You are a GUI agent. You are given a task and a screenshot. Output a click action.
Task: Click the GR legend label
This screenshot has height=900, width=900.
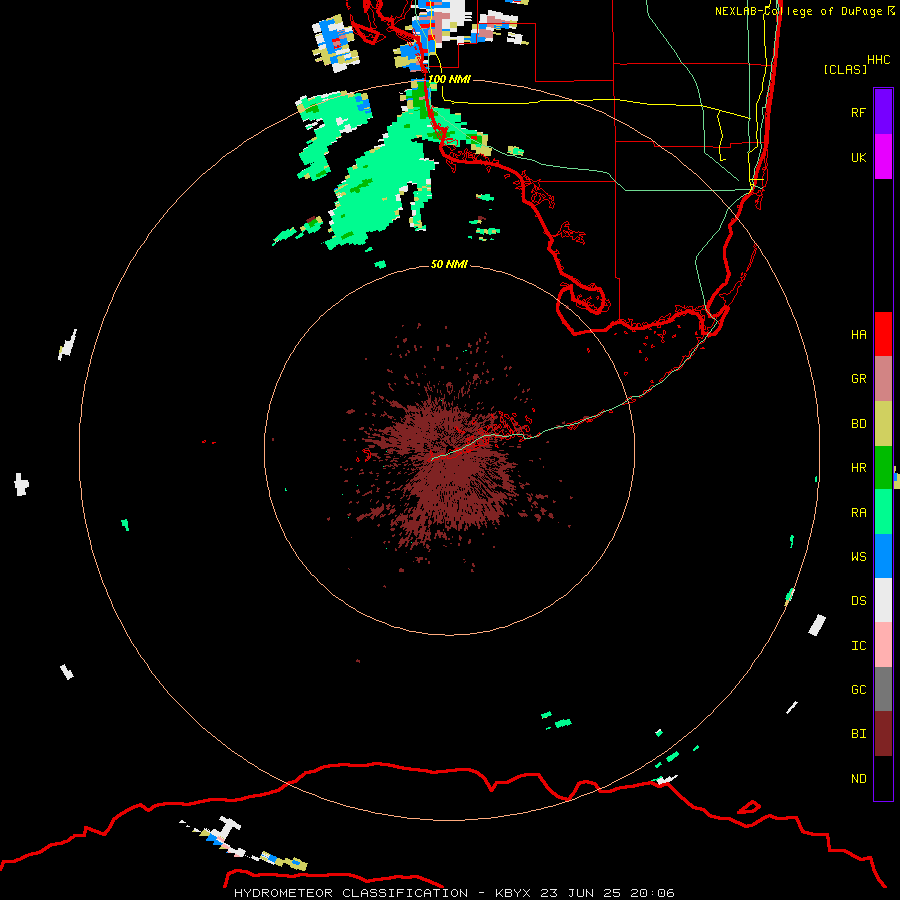click(x=858, y=379)
